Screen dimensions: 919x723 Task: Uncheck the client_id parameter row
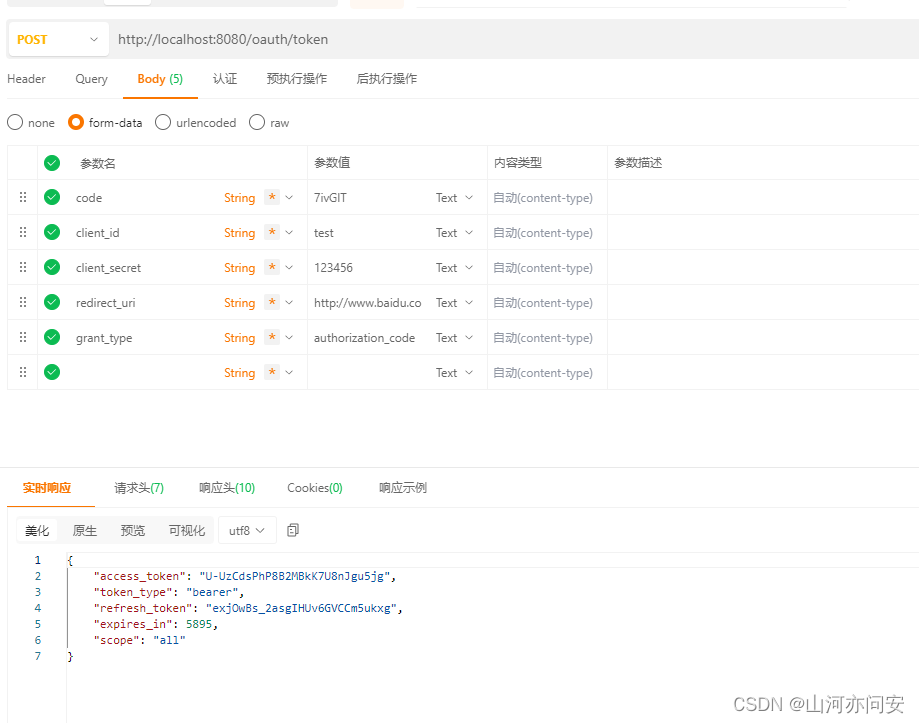(52, 233)
